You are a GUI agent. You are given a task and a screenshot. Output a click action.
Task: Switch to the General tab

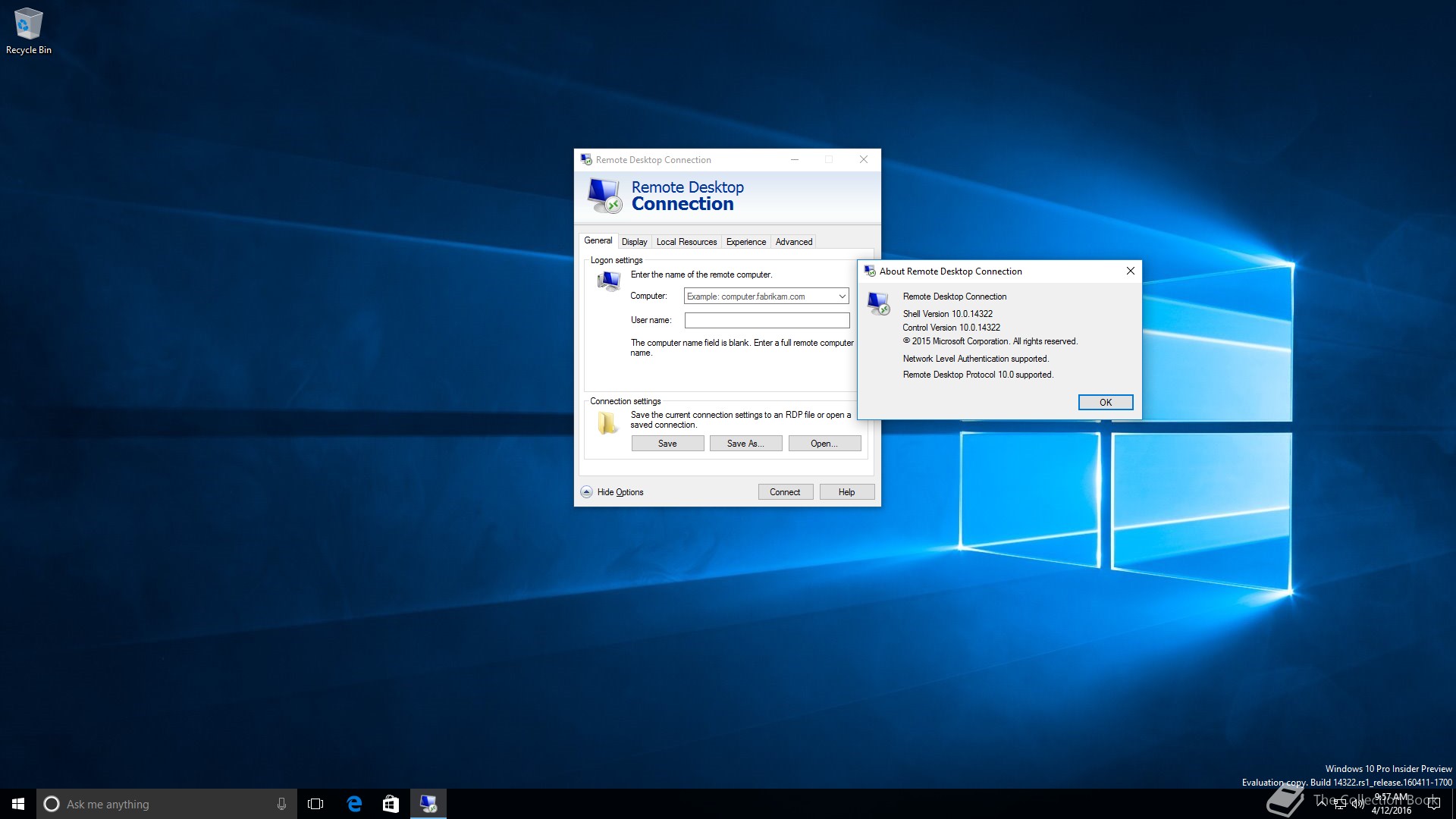[598, 240]
